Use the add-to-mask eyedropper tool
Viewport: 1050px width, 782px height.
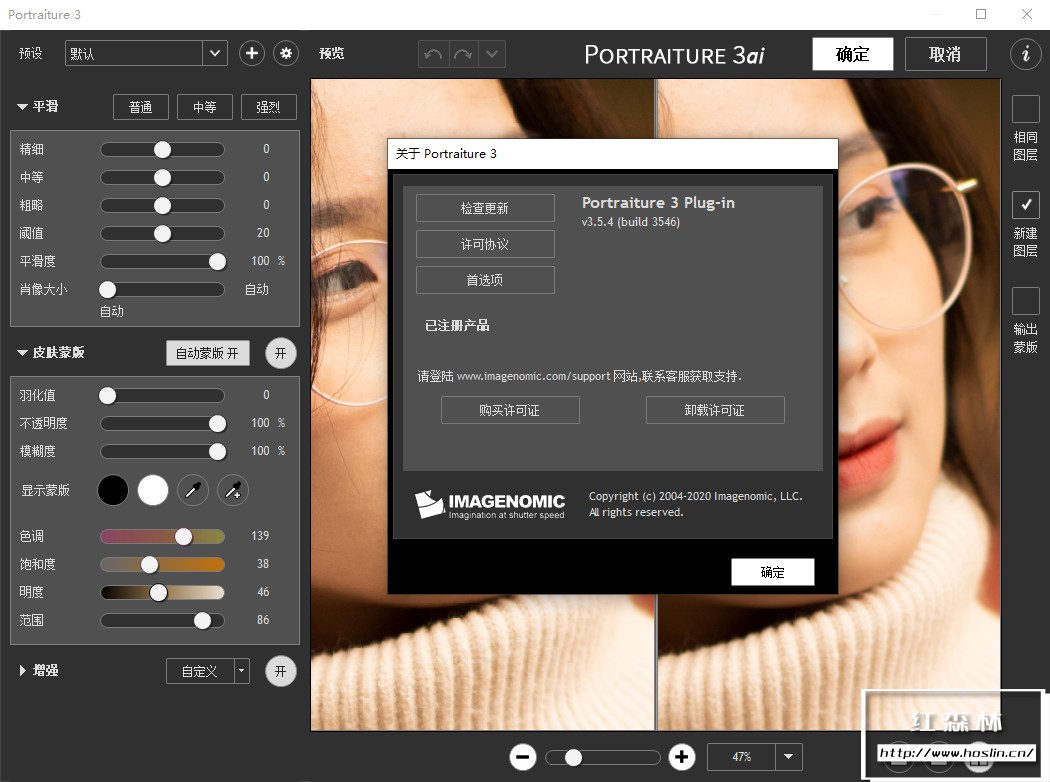pos(233,491)
